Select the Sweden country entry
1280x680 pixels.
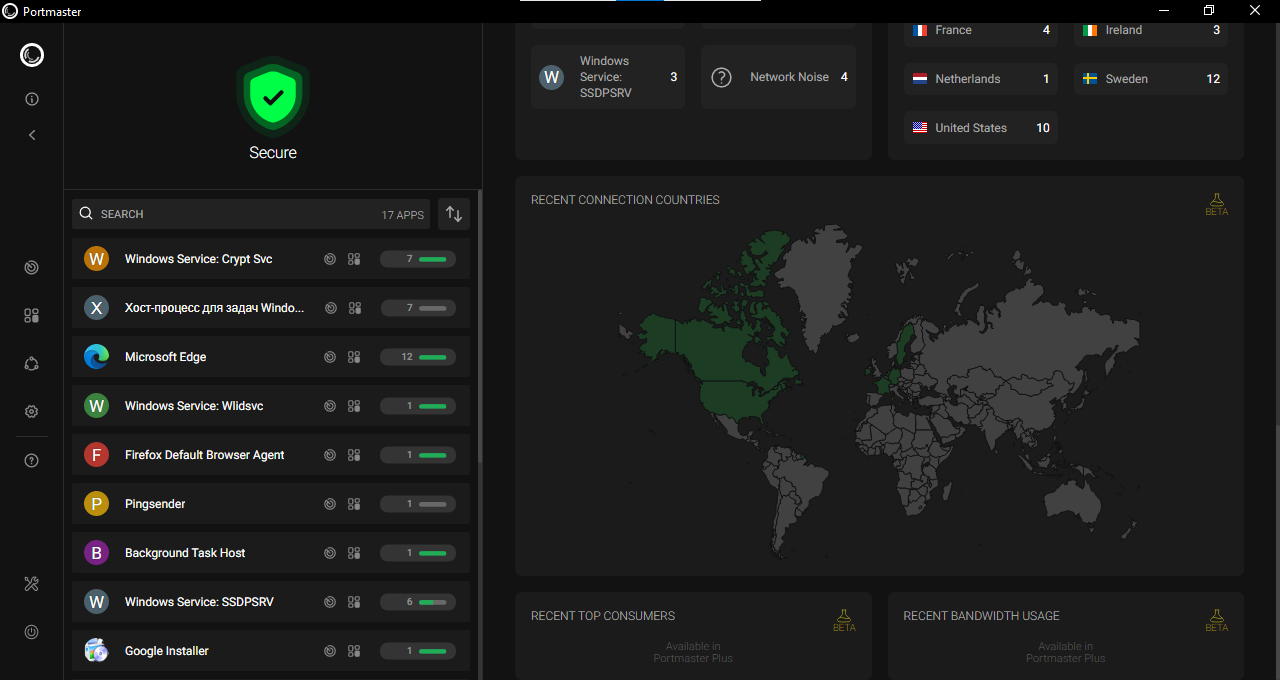(x=1151, y=79)
